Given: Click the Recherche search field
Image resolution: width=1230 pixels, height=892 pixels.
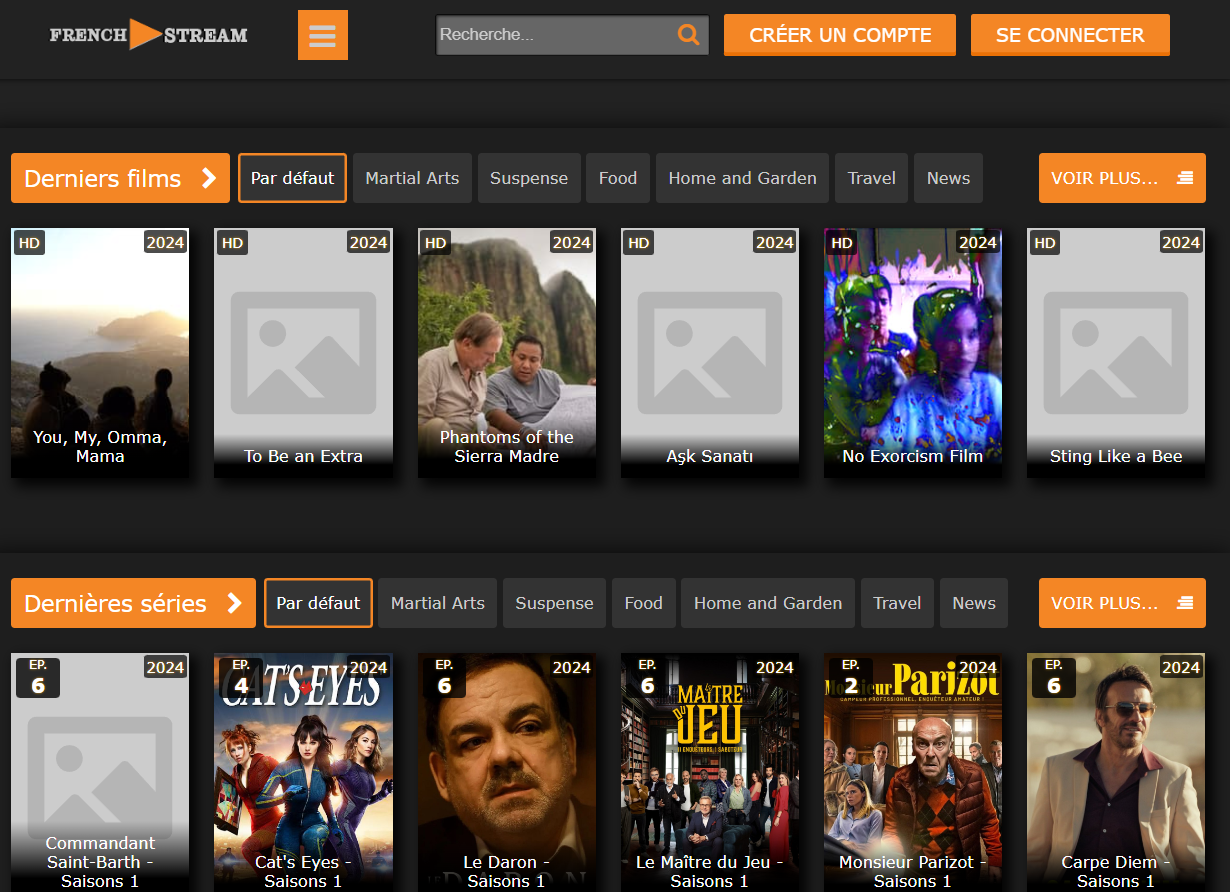Looking at the screenshot, I should pyautogui.click(x=555, y=35).
